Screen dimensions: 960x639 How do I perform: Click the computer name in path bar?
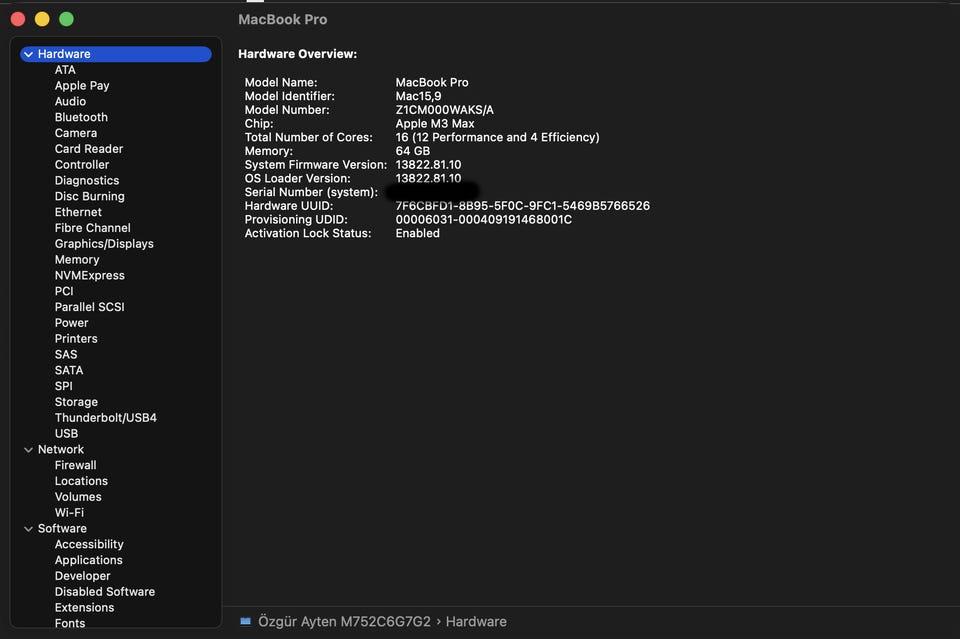coord(345,621)
